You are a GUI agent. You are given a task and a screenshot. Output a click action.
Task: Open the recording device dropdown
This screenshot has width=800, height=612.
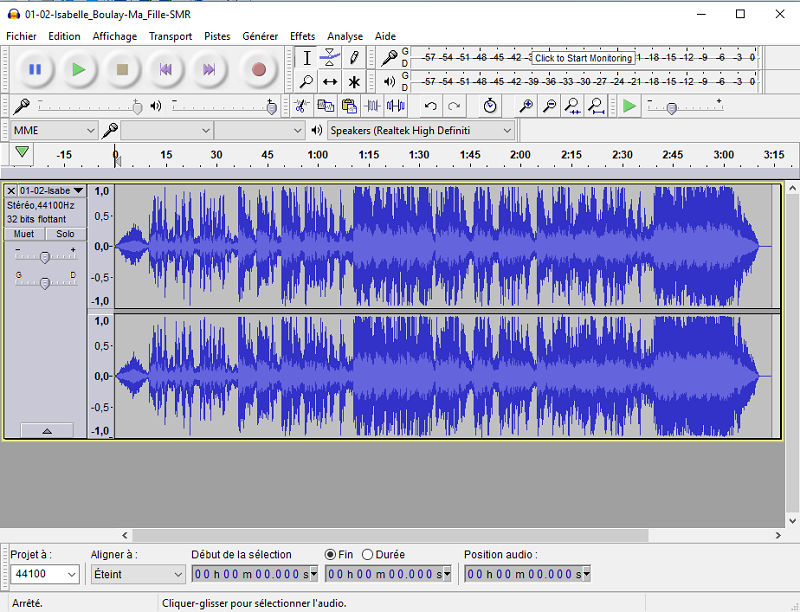[x=166, y=131]
